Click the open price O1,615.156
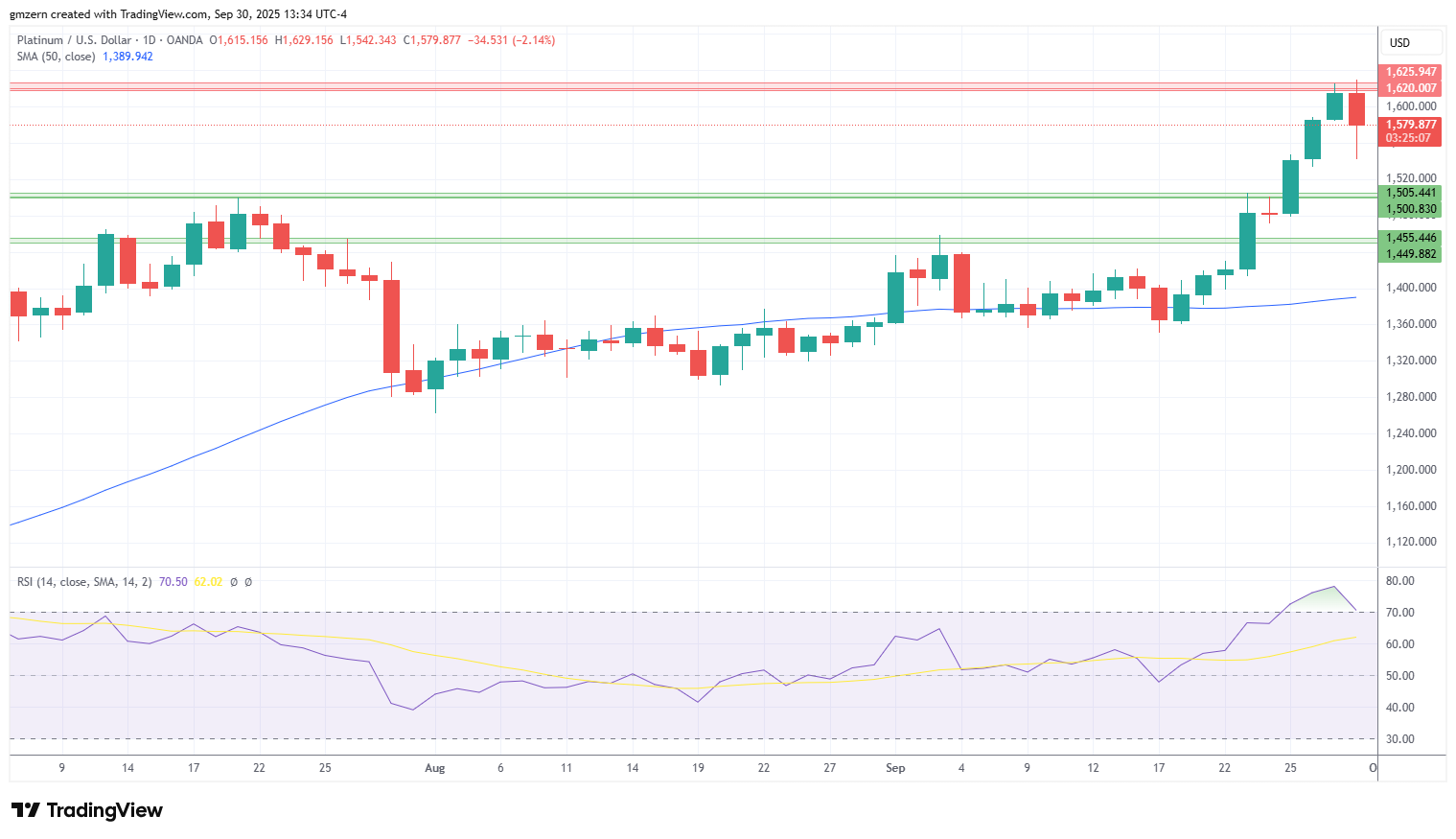This screenshot has height=839, width=1456. click(240, 40)
